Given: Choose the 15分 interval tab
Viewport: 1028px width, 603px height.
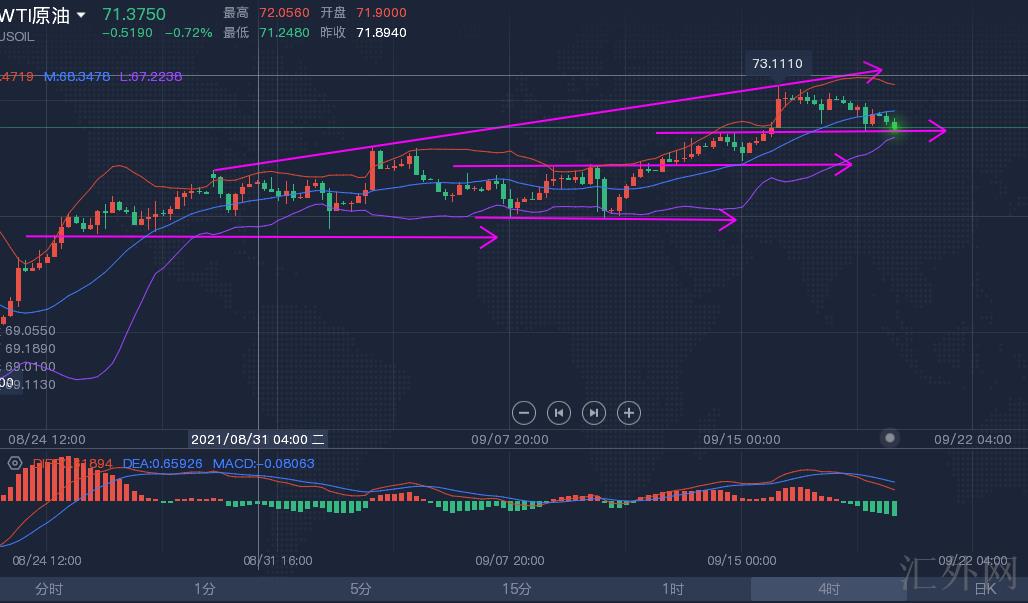Looking at the screenshot, I should 517,589.
